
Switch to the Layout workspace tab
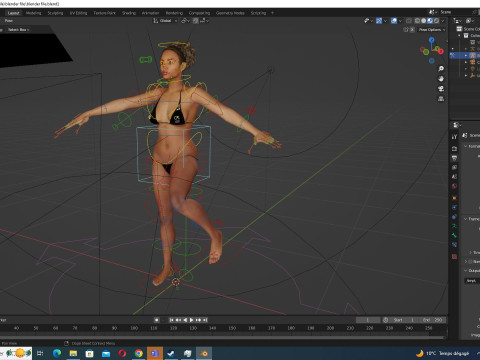click(14, 13)
